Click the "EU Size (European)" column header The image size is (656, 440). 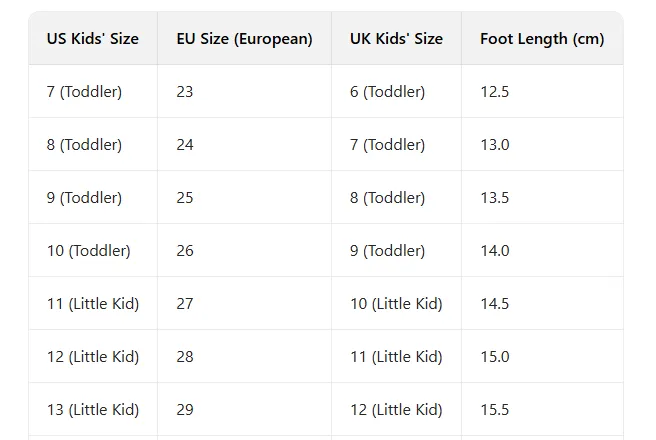(244, 39)
